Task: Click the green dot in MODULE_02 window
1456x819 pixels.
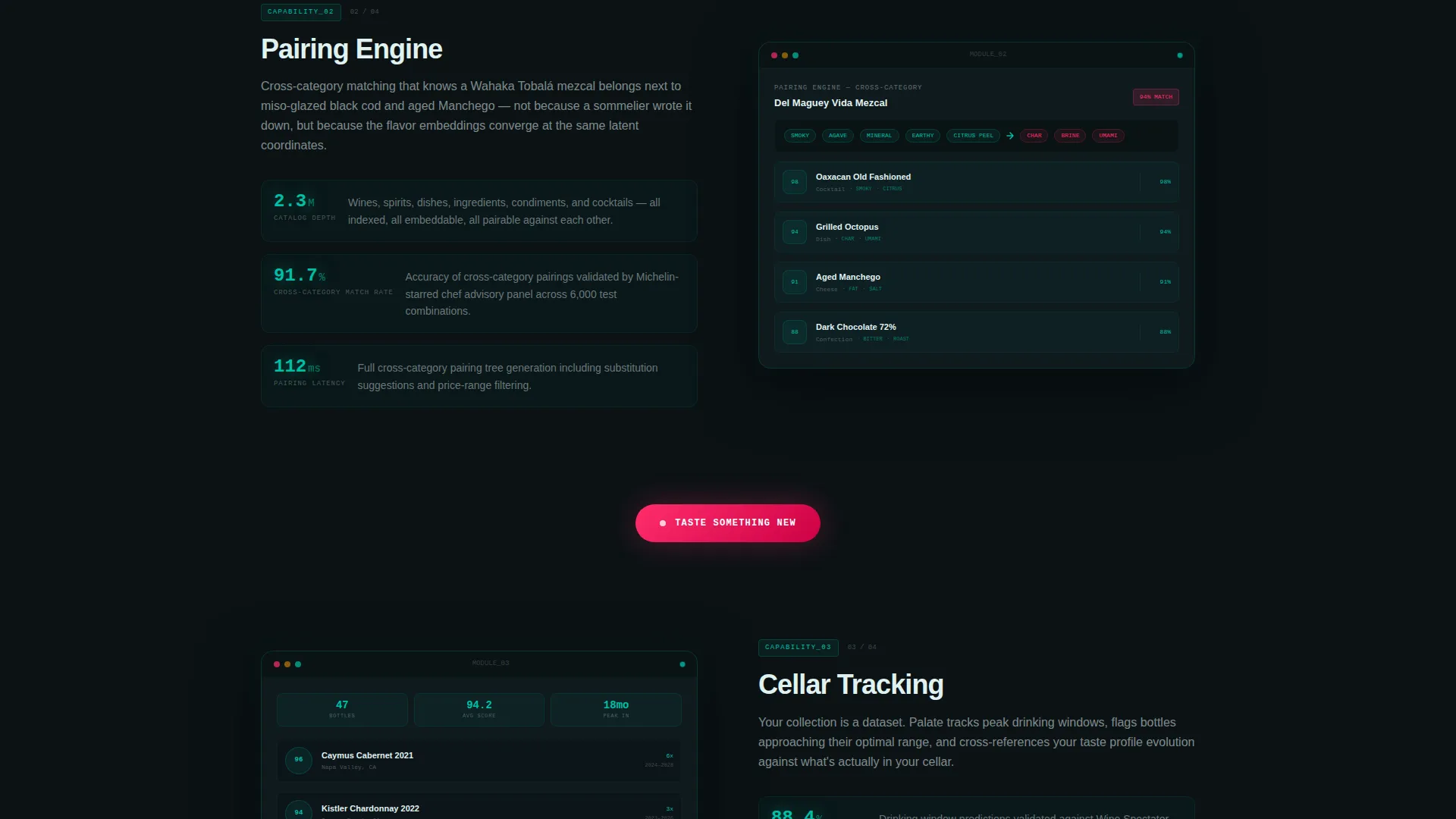Action: [x=795, y=55]
